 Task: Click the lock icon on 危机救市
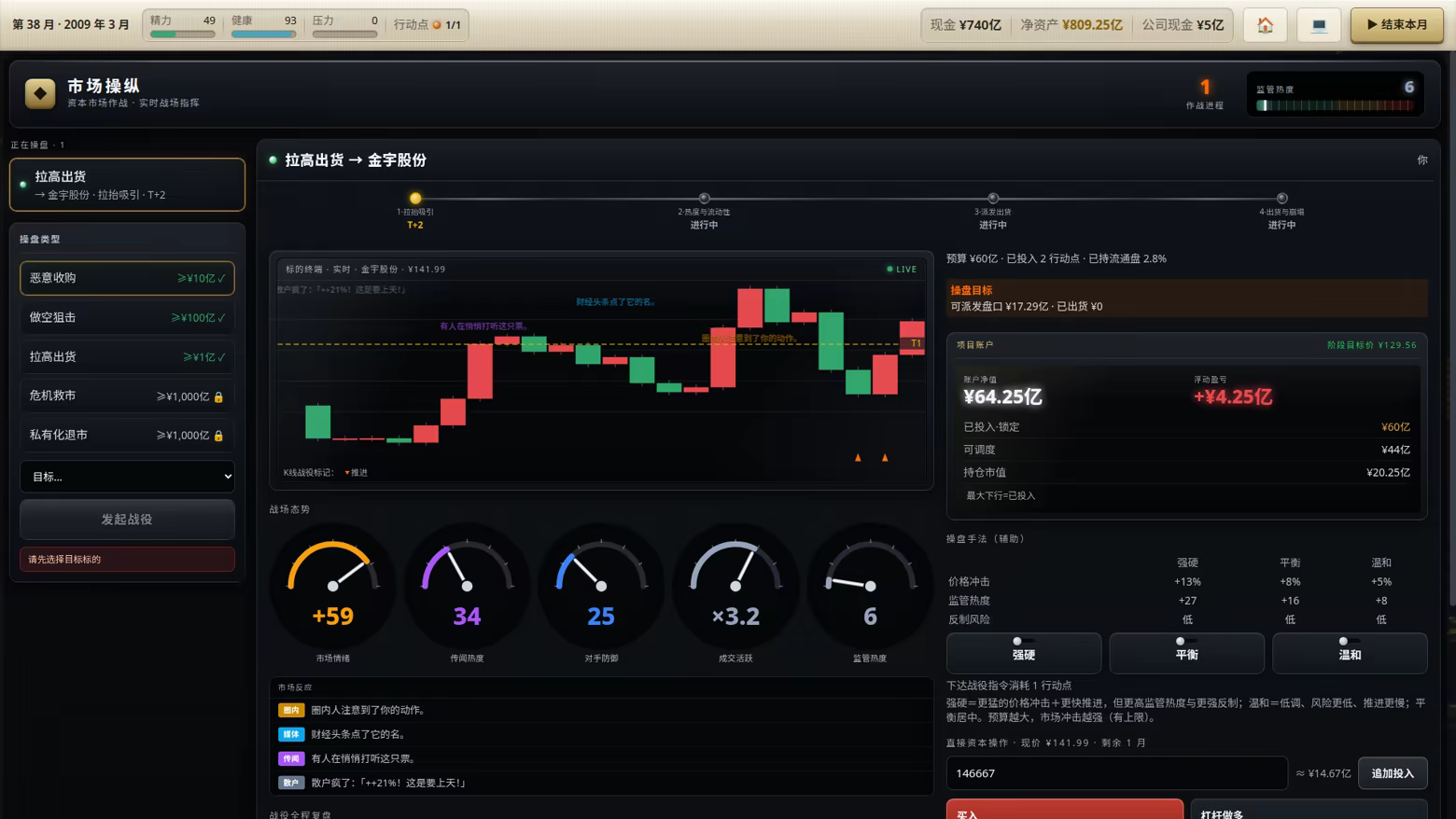[218, 396]
